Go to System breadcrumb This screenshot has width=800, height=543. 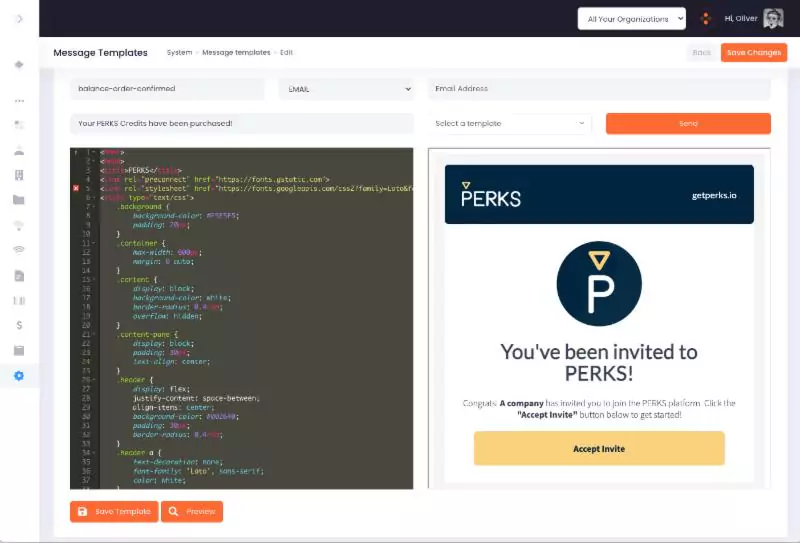pyautogui.click(x=180, y=53)
